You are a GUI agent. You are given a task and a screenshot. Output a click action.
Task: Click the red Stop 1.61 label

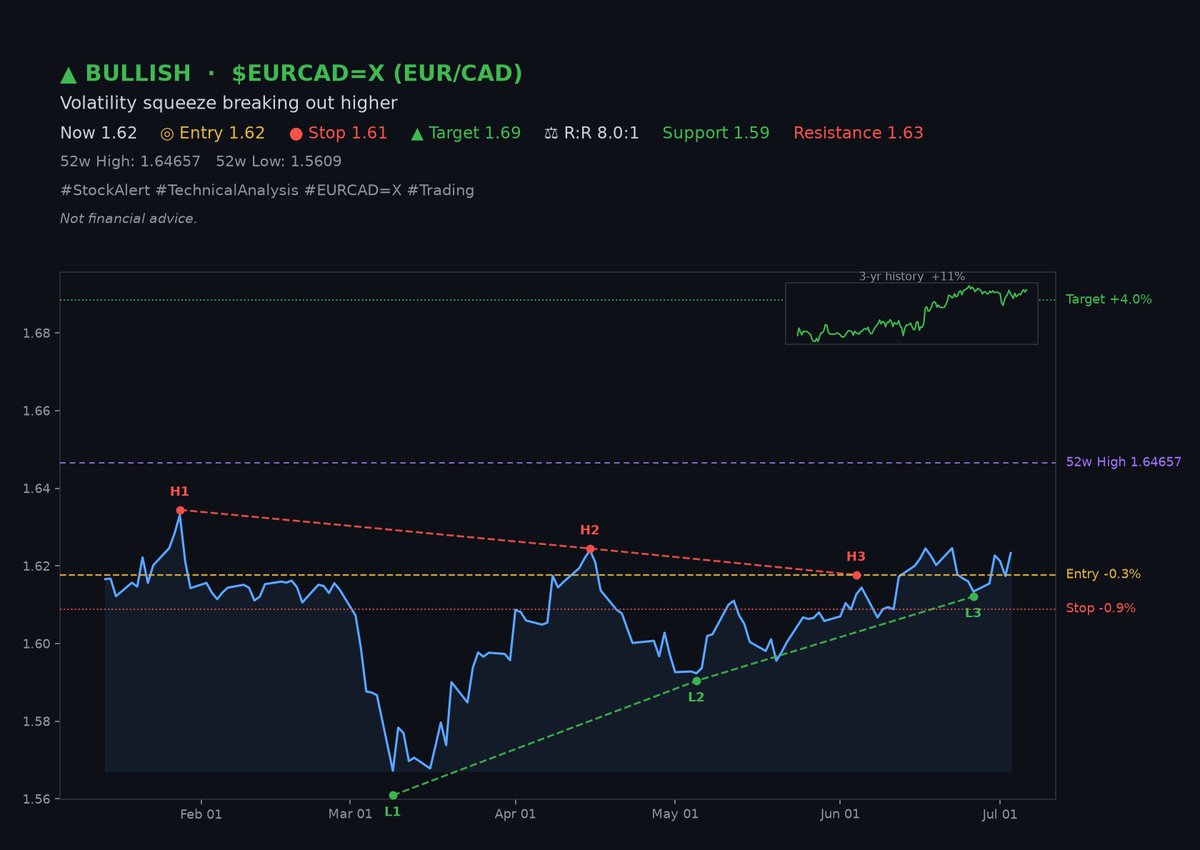click(x=338, y=133)
